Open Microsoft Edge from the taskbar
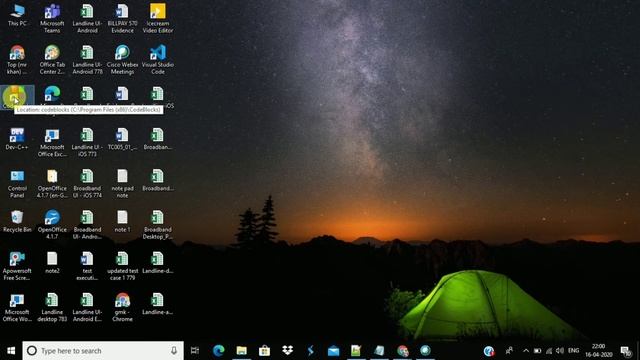Screen dimensions: 640x360 click(x=218, y=351)
